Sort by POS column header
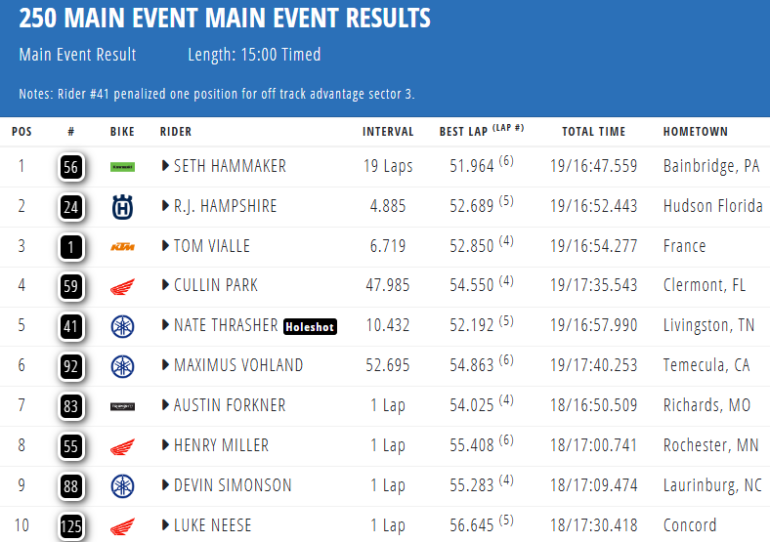770x542 pixels. (x=22, y=131)
